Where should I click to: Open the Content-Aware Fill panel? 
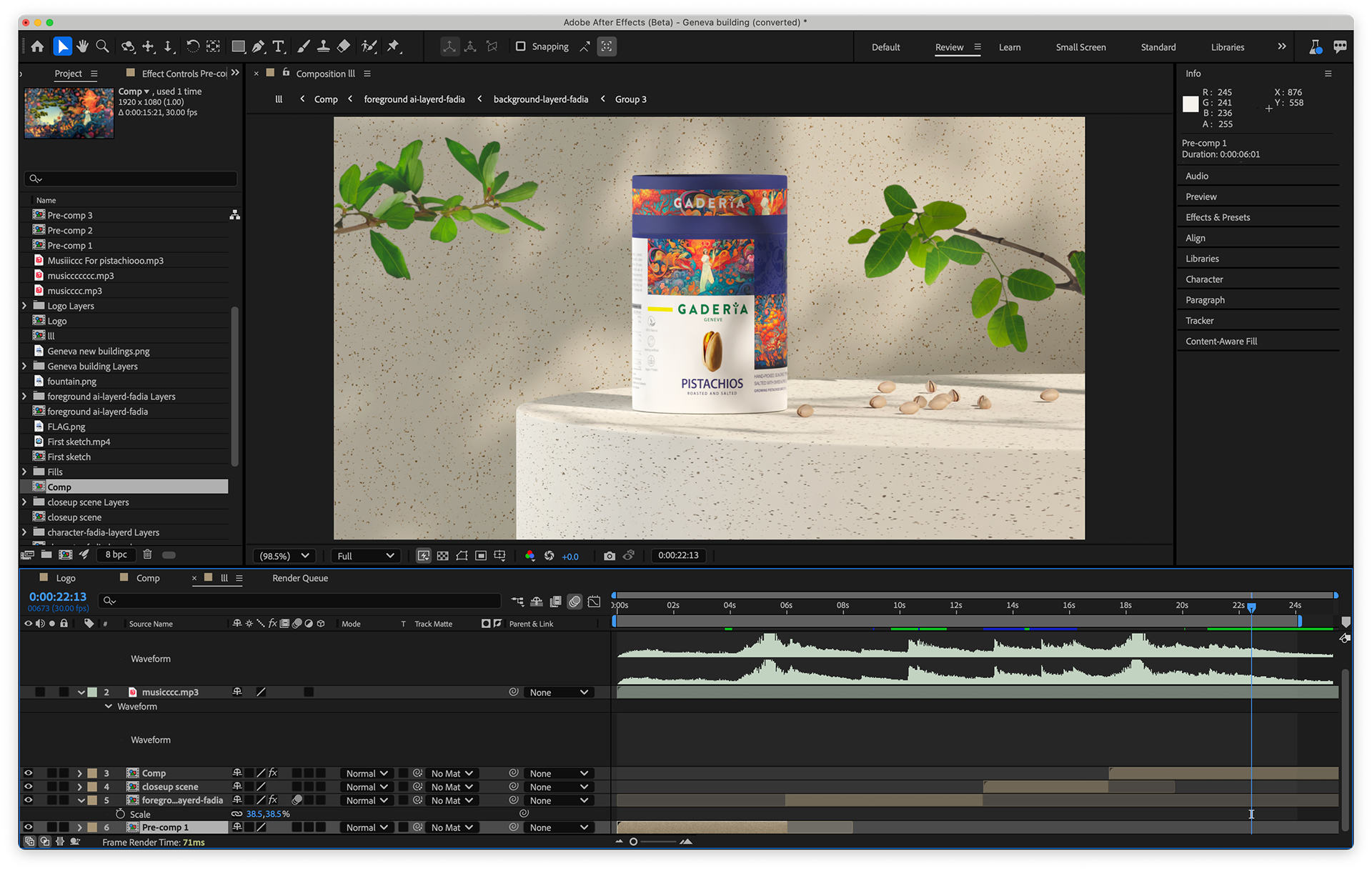click(x=1221, y=342)
